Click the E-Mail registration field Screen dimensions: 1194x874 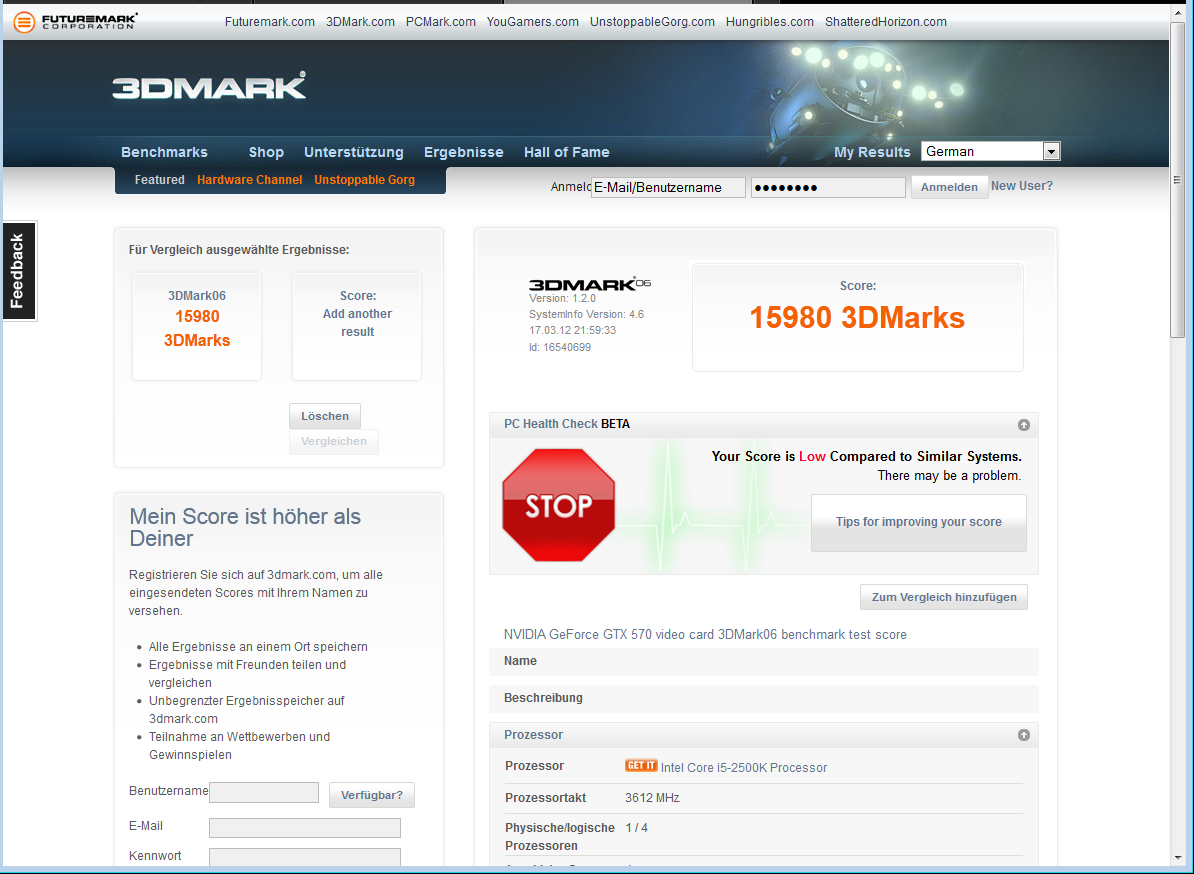(305, 828)
